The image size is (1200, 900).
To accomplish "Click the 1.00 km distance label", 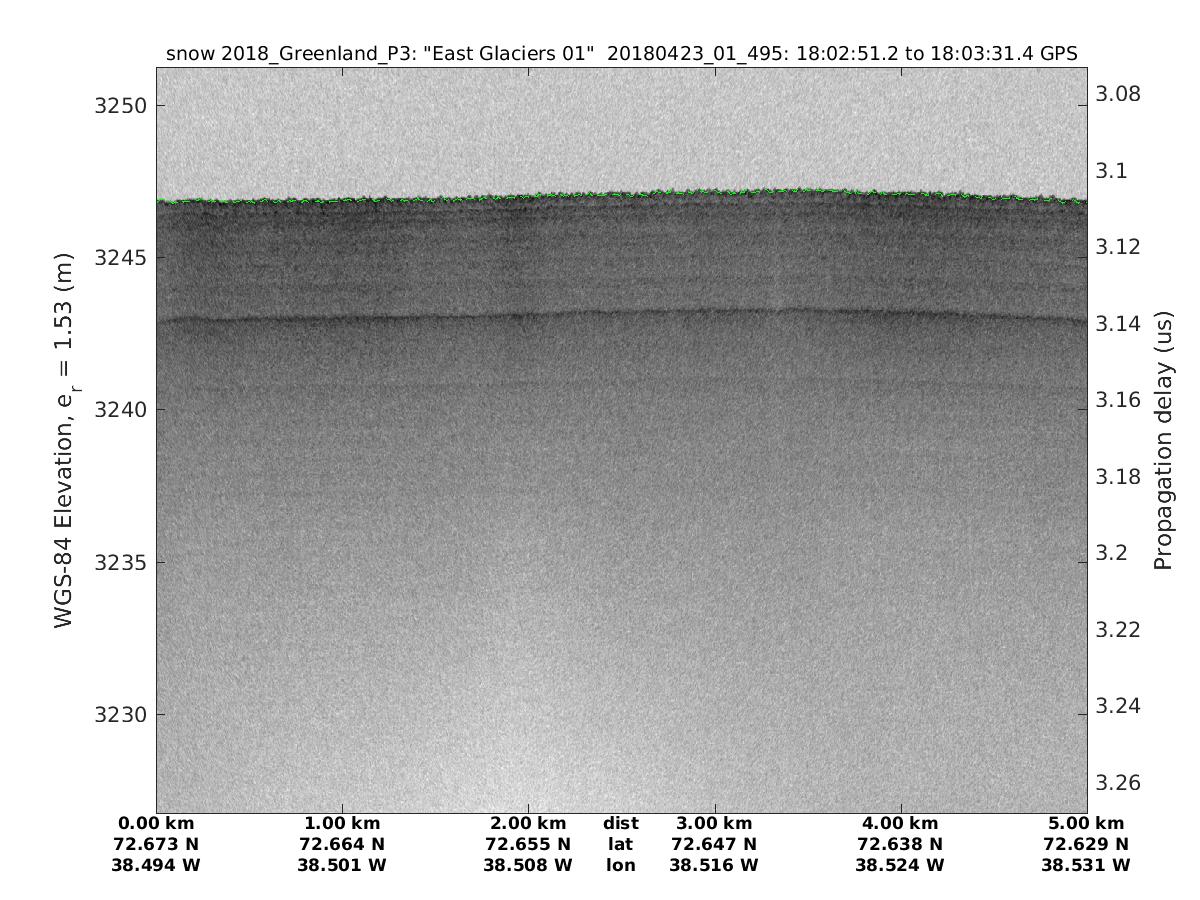I will [342, 824].
